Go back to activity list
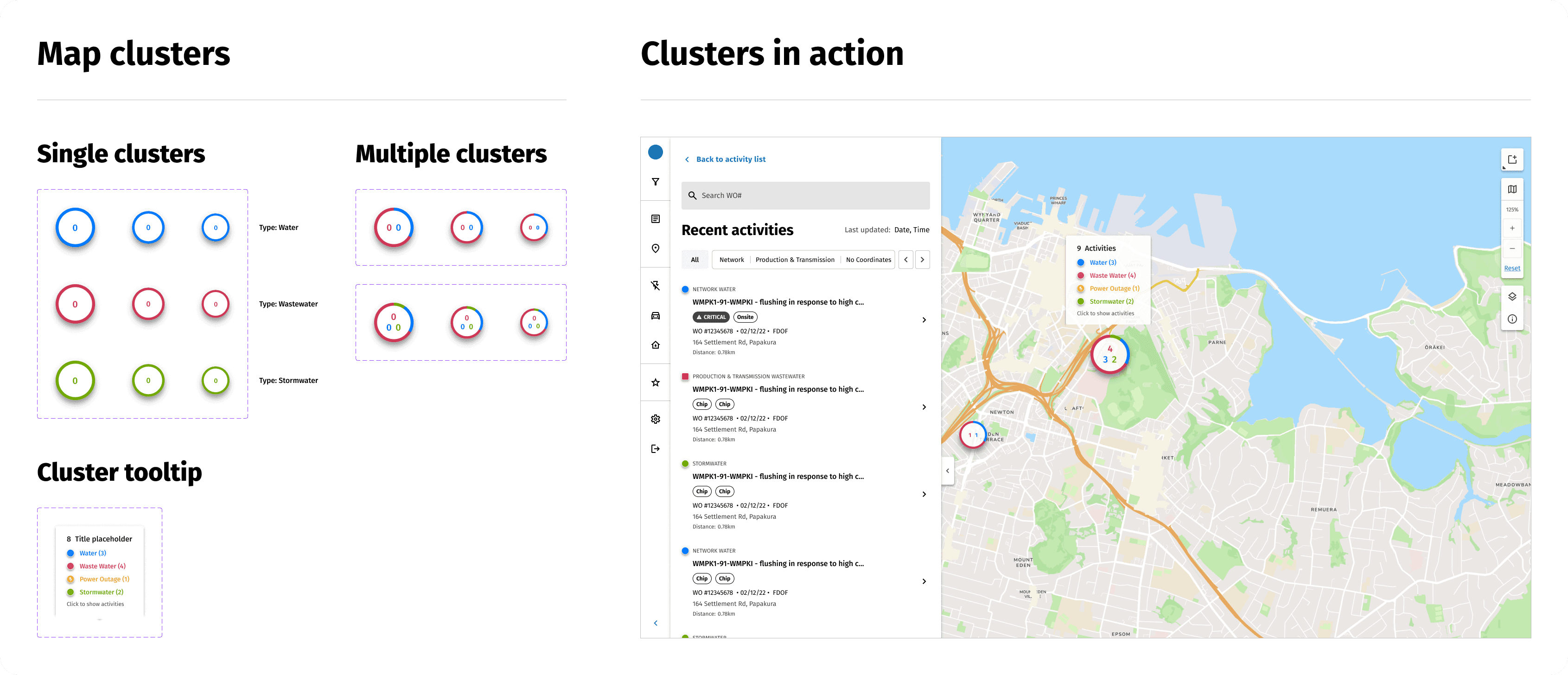The height and width of the screenshot is (675, 1568). (x=726, y=159)
